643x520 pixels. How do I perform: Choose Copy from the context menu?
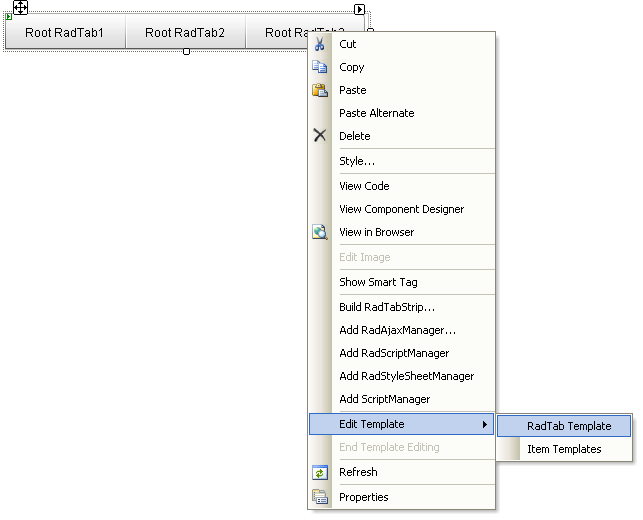(401, 67)
